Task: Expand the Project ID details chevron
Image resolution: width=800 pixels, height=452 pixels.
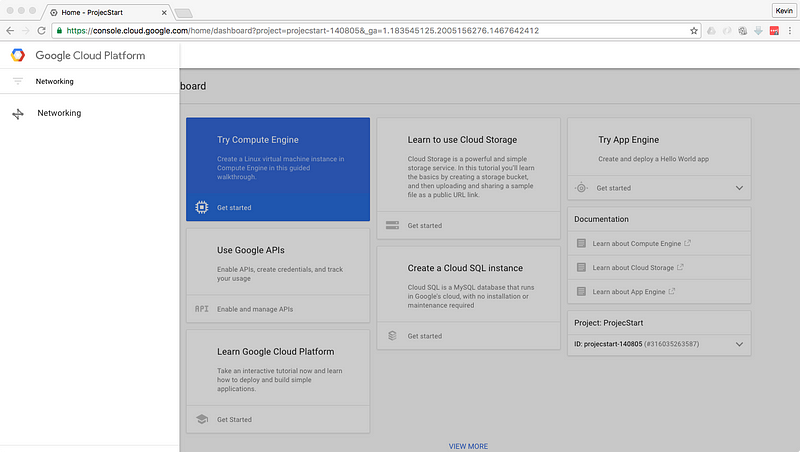Action: click(740, 344)
